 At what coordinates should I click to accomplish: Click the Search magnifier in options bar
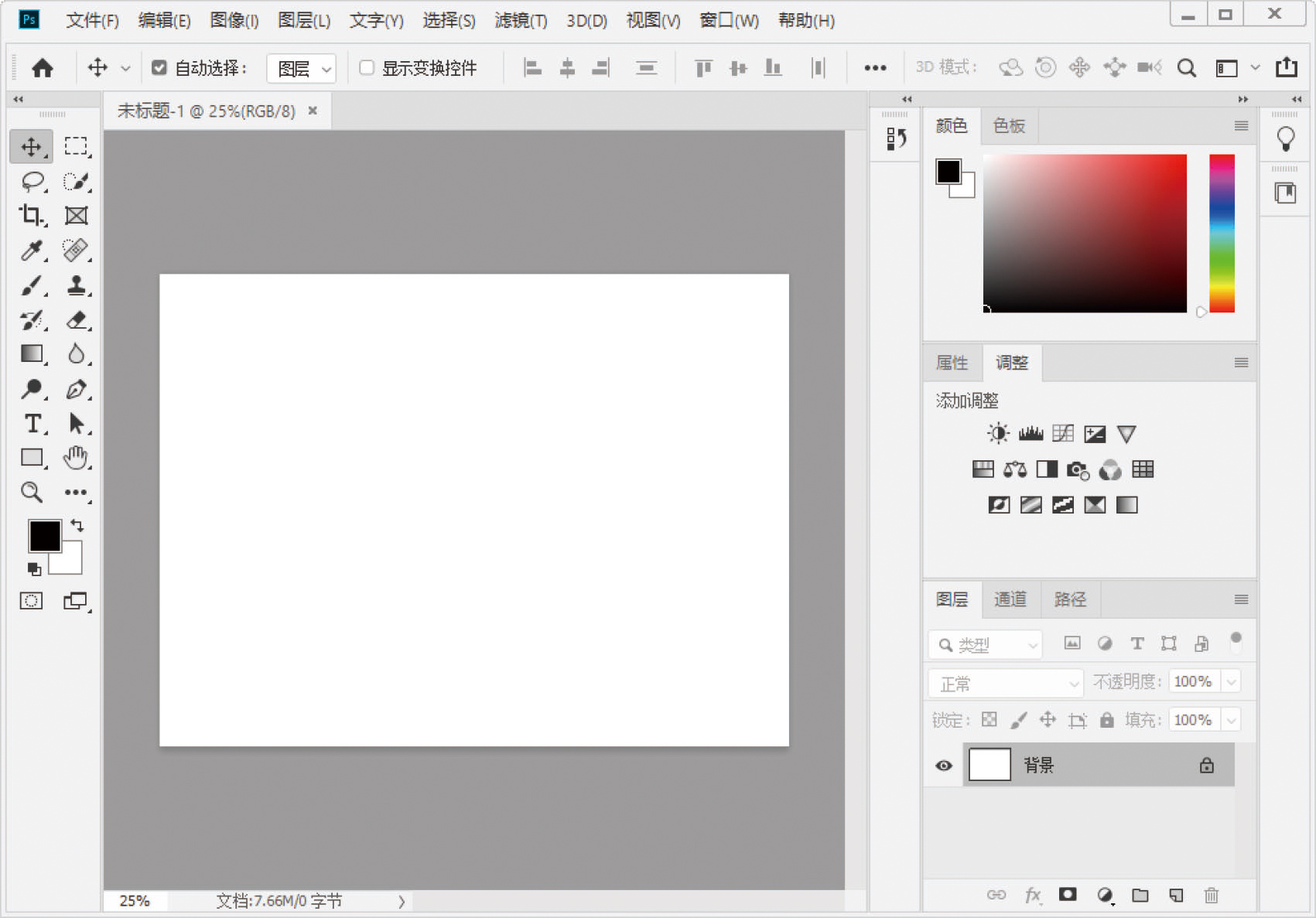(1186, 68)
